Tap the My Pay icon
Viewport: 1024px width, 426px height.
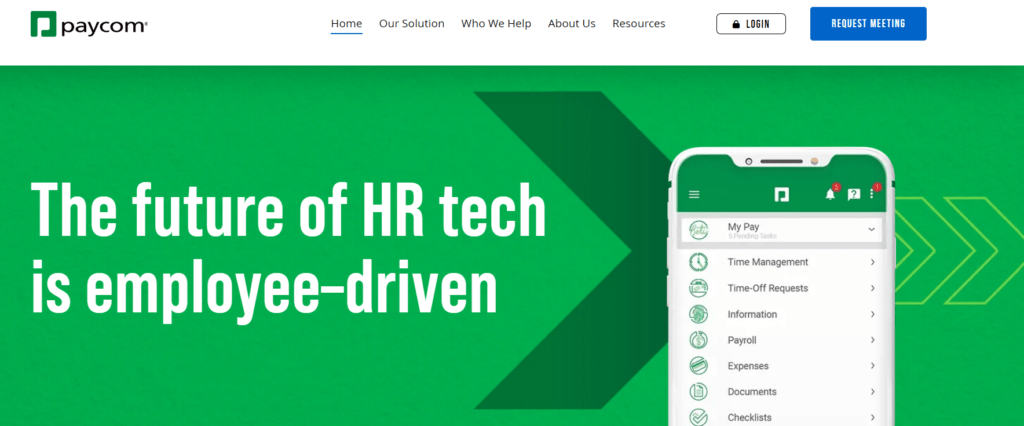click(x=699, y=229)
